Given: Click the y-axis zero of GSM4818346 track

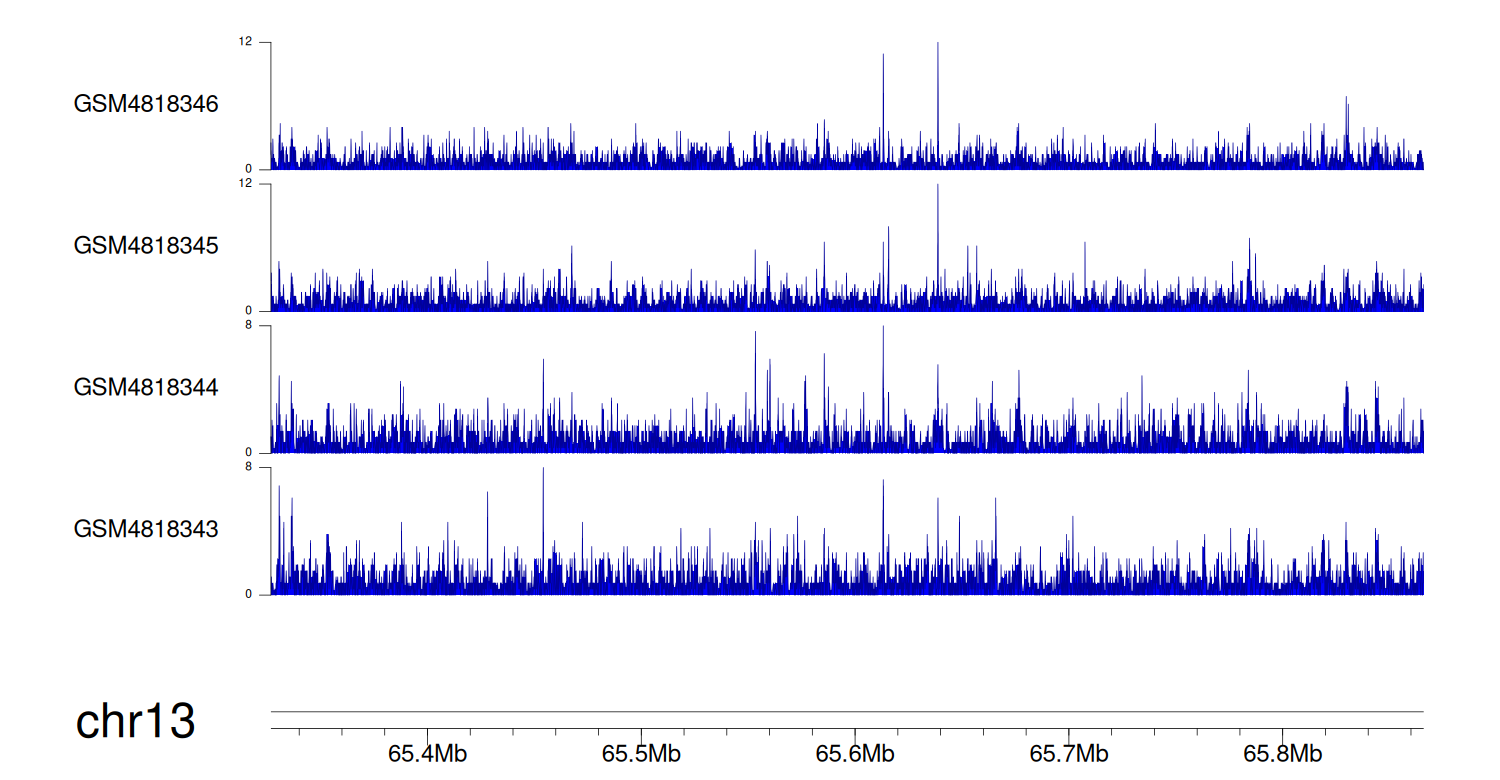Looking at the screenshot, I should click(249, 169).
